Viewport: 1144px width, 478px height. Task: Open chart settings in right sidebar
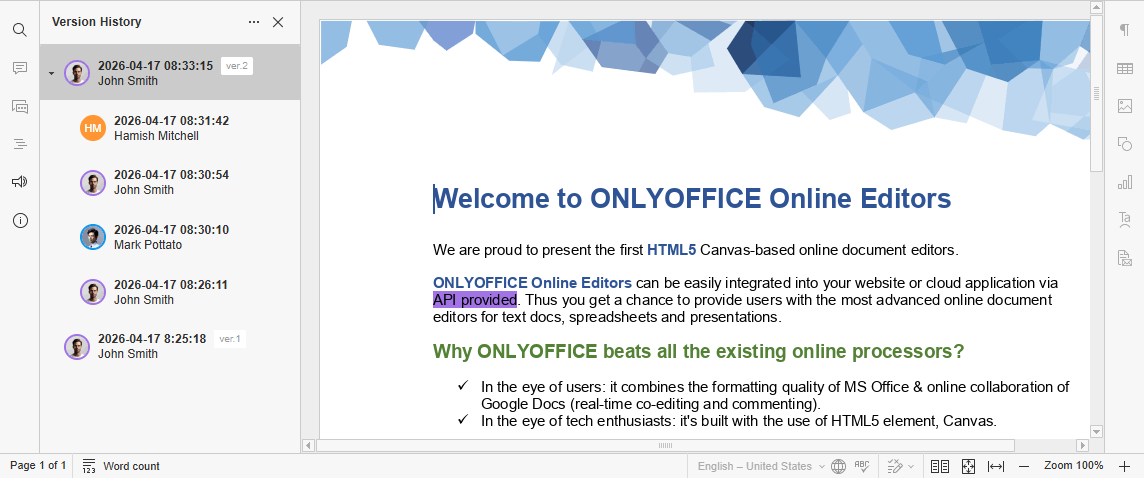point(1124,182)
